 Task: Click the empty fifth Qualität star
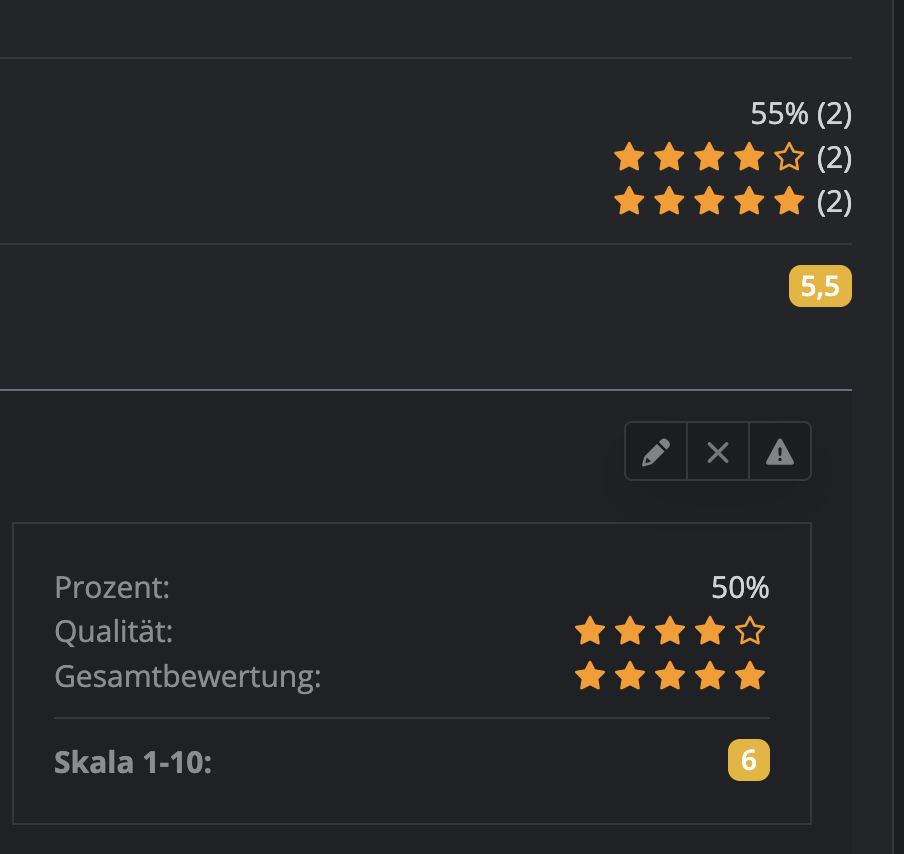(750, 631)
